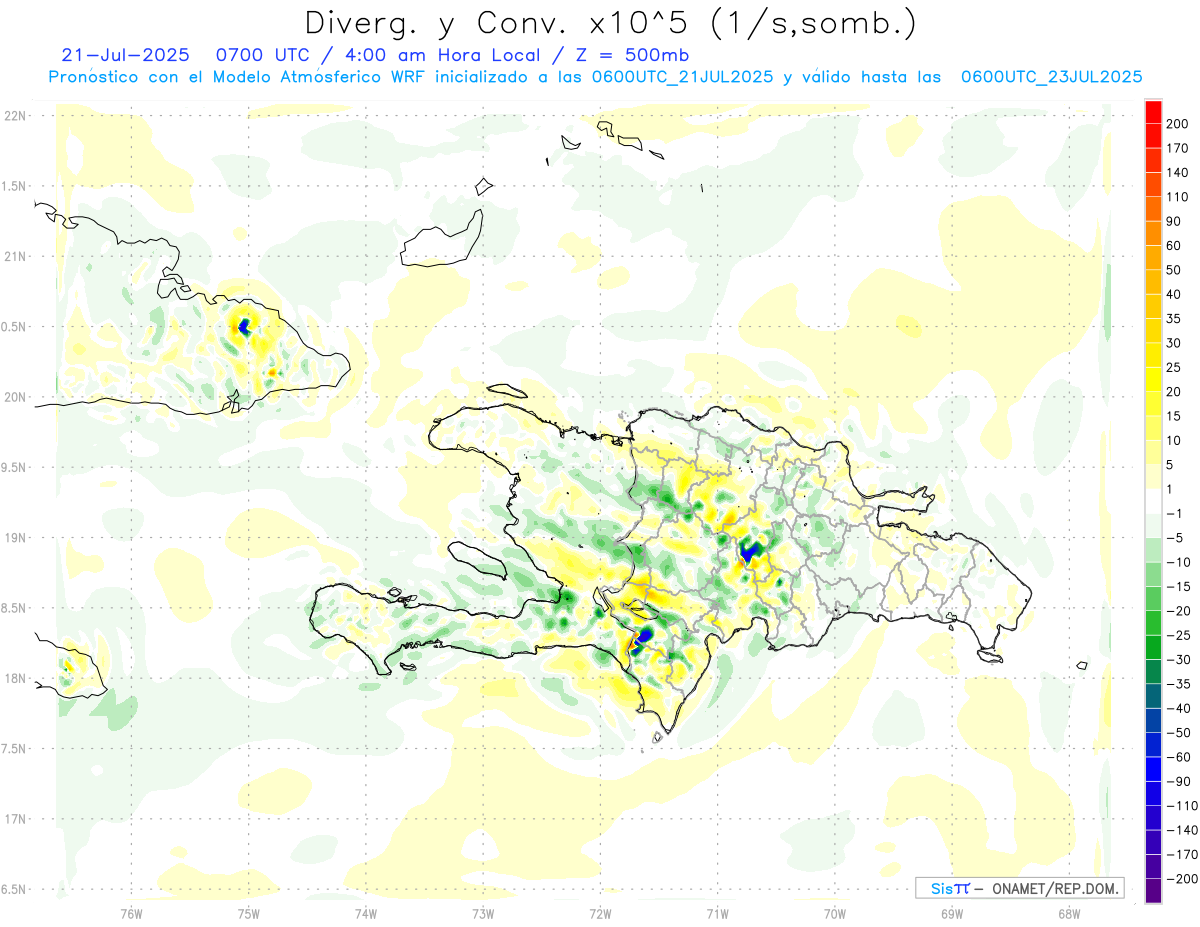Click the "70W" longitude label
Image resolution: width=1200 pixels, height=927 pixels.
pos(835,913)
